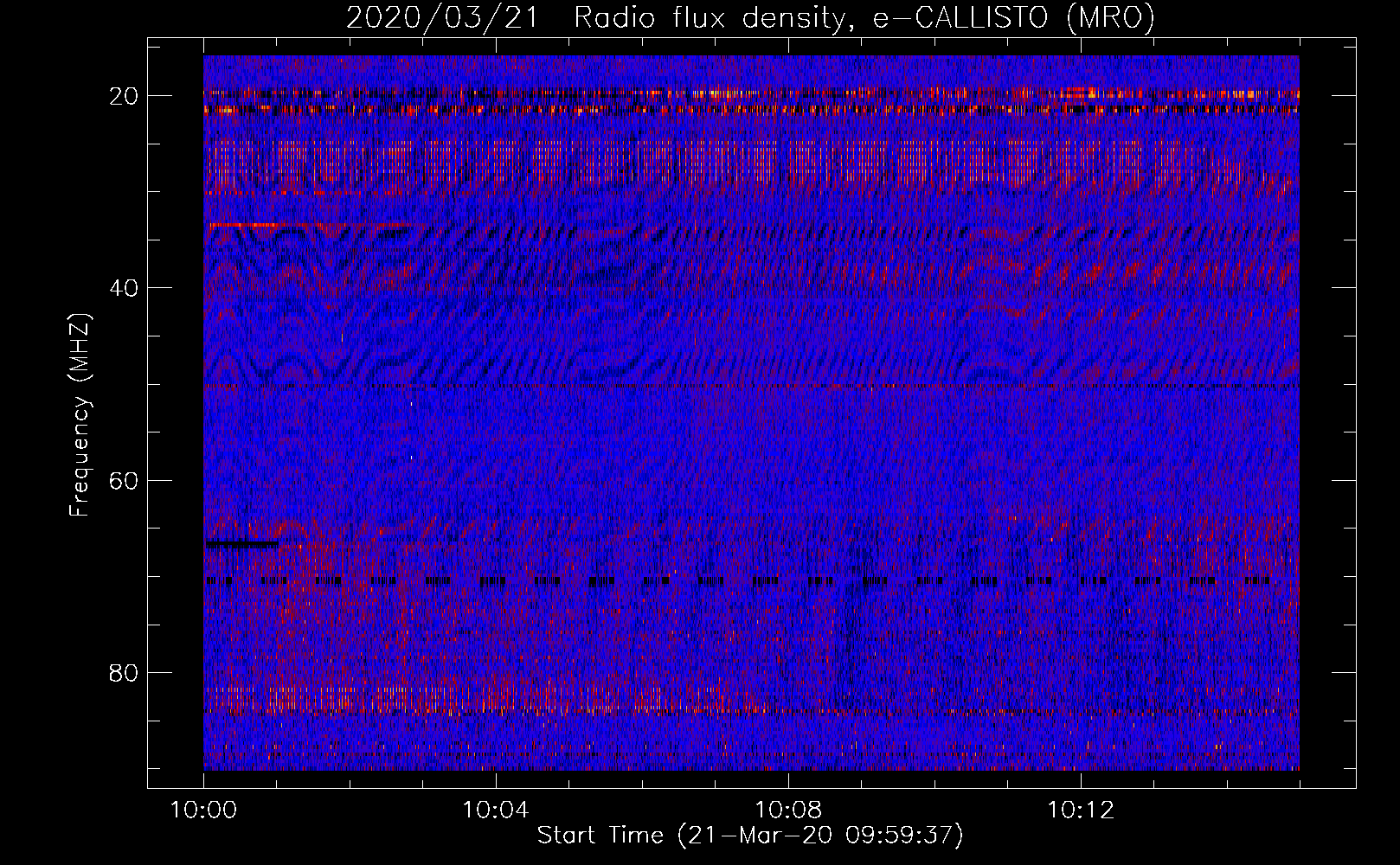Click the '40' frequency tick label
Image resolution: width=1400 pixels, height=865 pixels.
(125, 288)
